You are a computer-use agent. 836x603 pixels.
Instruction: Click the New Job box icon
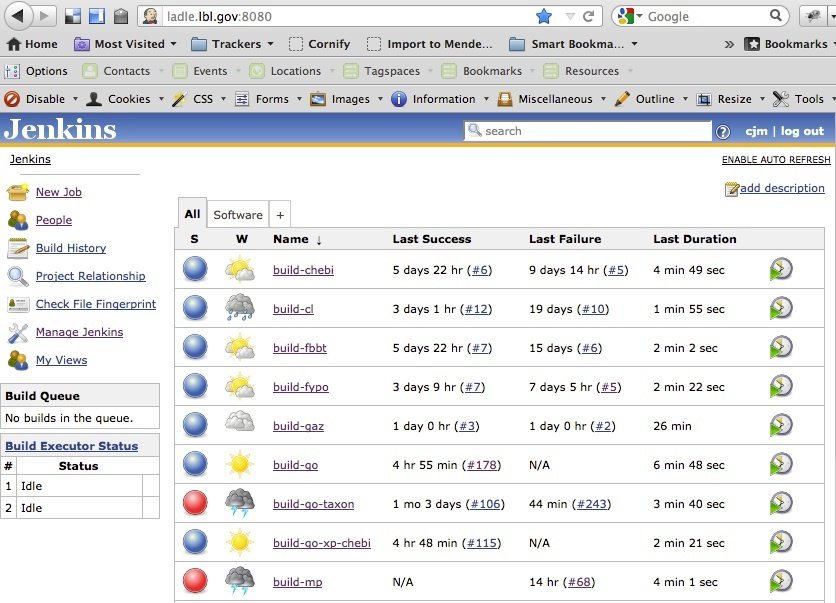point(18,192)
